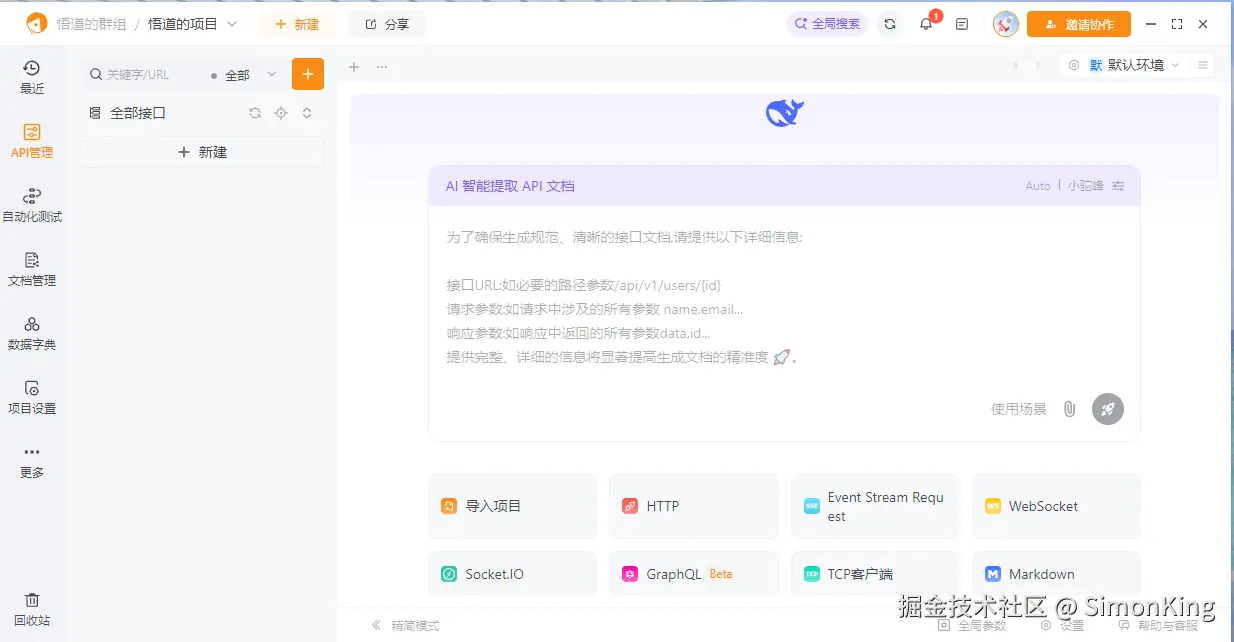Click the orange app logo icon

(x=36, y=23)
